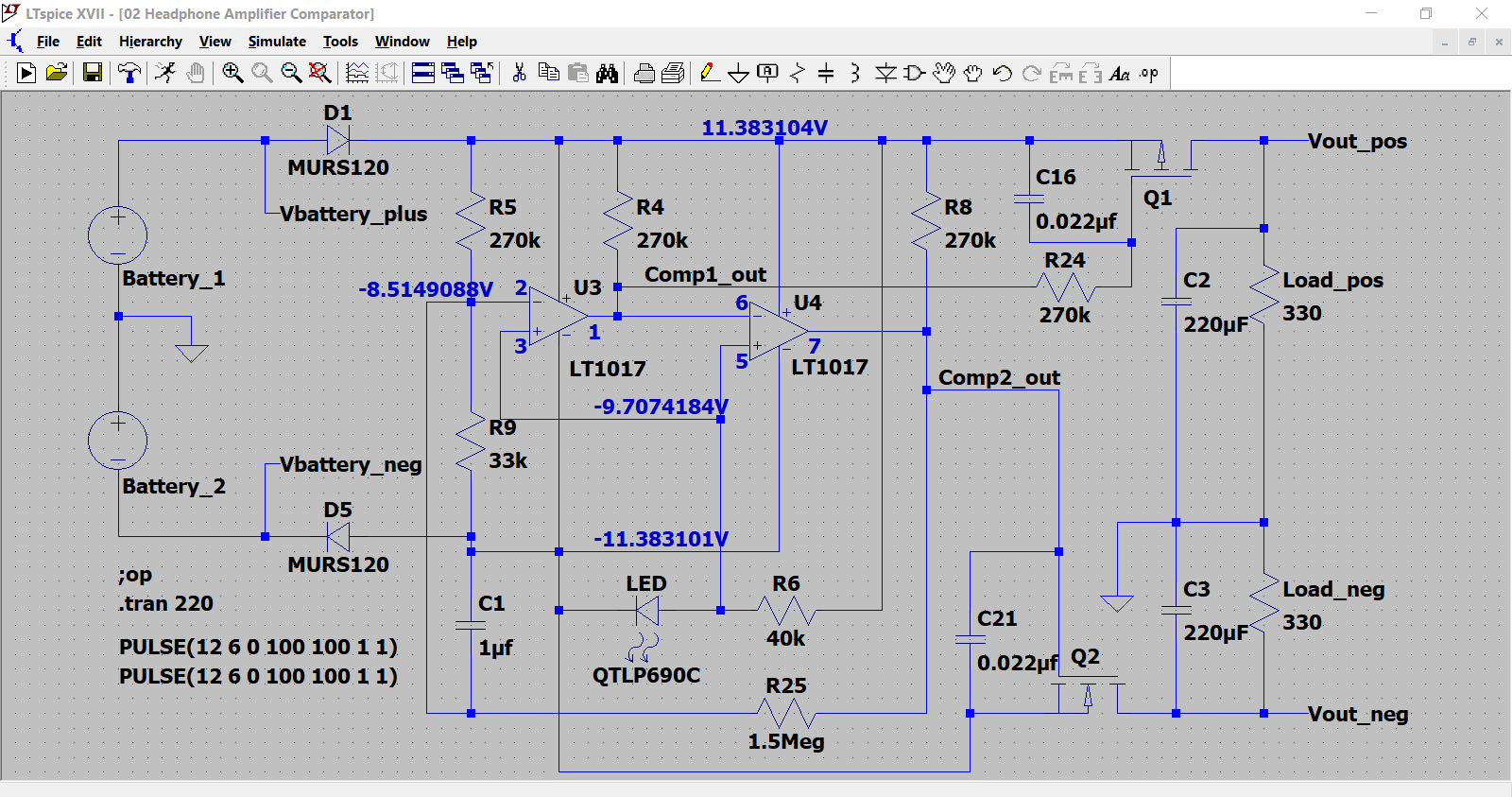Run the simulation with the running man icon

pos(165,73)
